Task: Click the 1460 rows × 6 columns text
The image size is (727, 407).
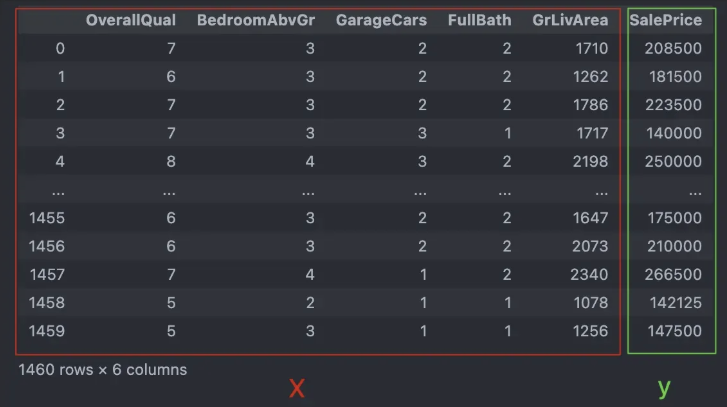Action: pyautogui.click(x=102, y=370)
